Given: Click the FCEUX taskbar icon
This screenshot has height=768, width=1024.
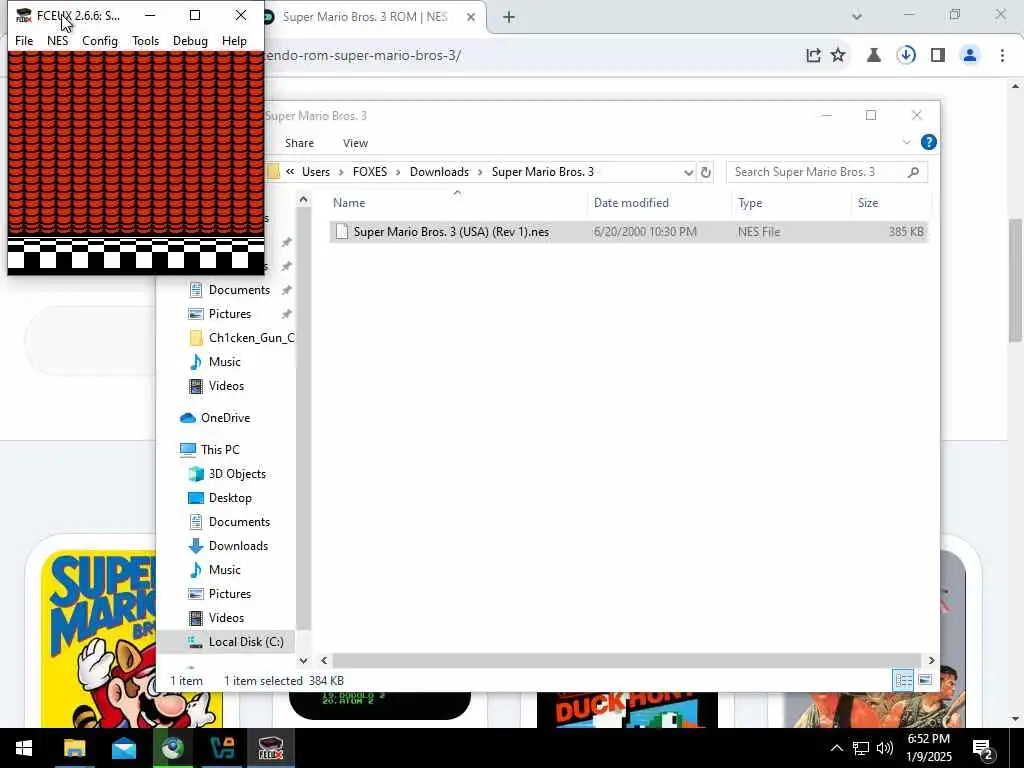Looking at the screenshot, I should click(271, 748).
